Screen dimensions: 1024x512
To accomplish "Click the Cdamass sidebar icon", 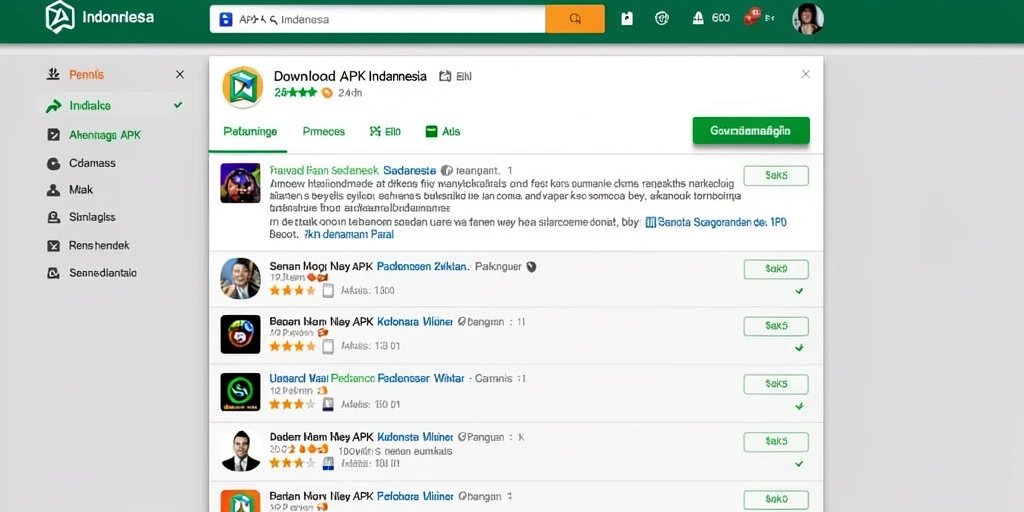I will 54,164.
